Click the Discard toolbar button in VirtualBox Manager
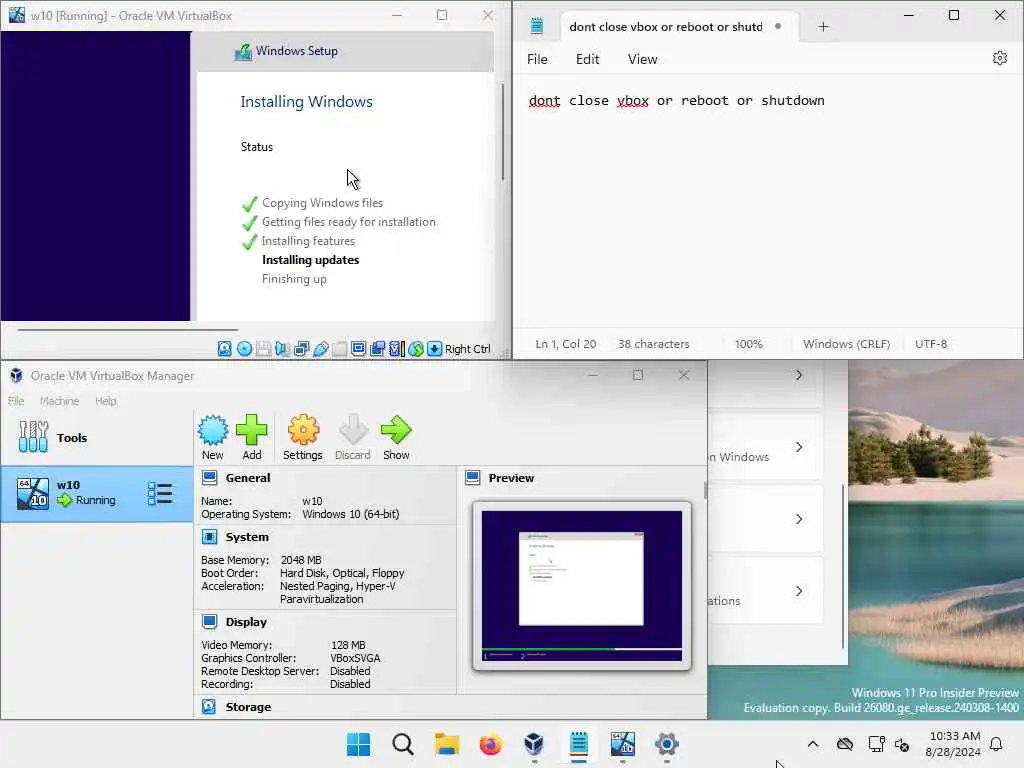This screenshot has height=768, width=1024. click(x=353, y=437)
